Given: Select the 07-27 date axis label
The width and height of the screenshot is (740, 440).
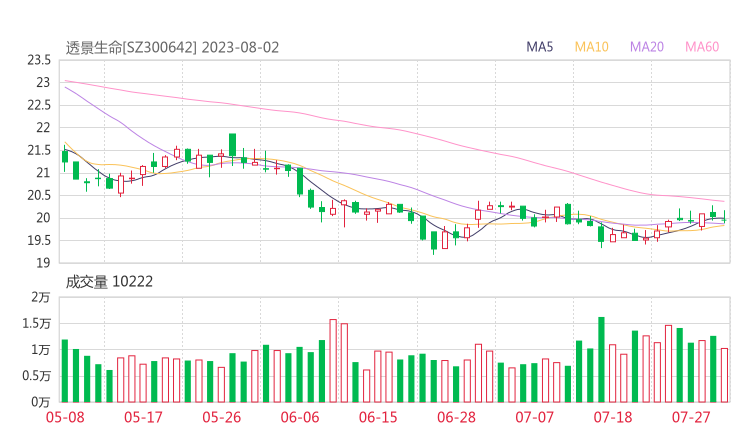Looking at the screenshot, I should (x=691, y=417).
